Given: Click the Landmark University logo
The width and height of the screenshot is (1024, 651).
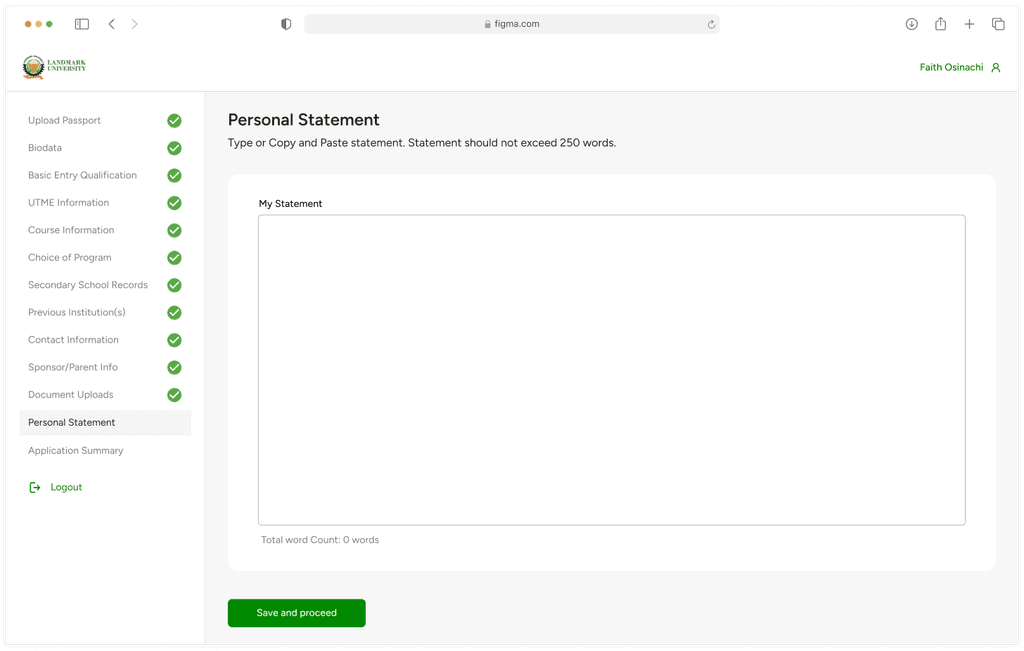Looking at the screenshot, I should coord(54,67).
